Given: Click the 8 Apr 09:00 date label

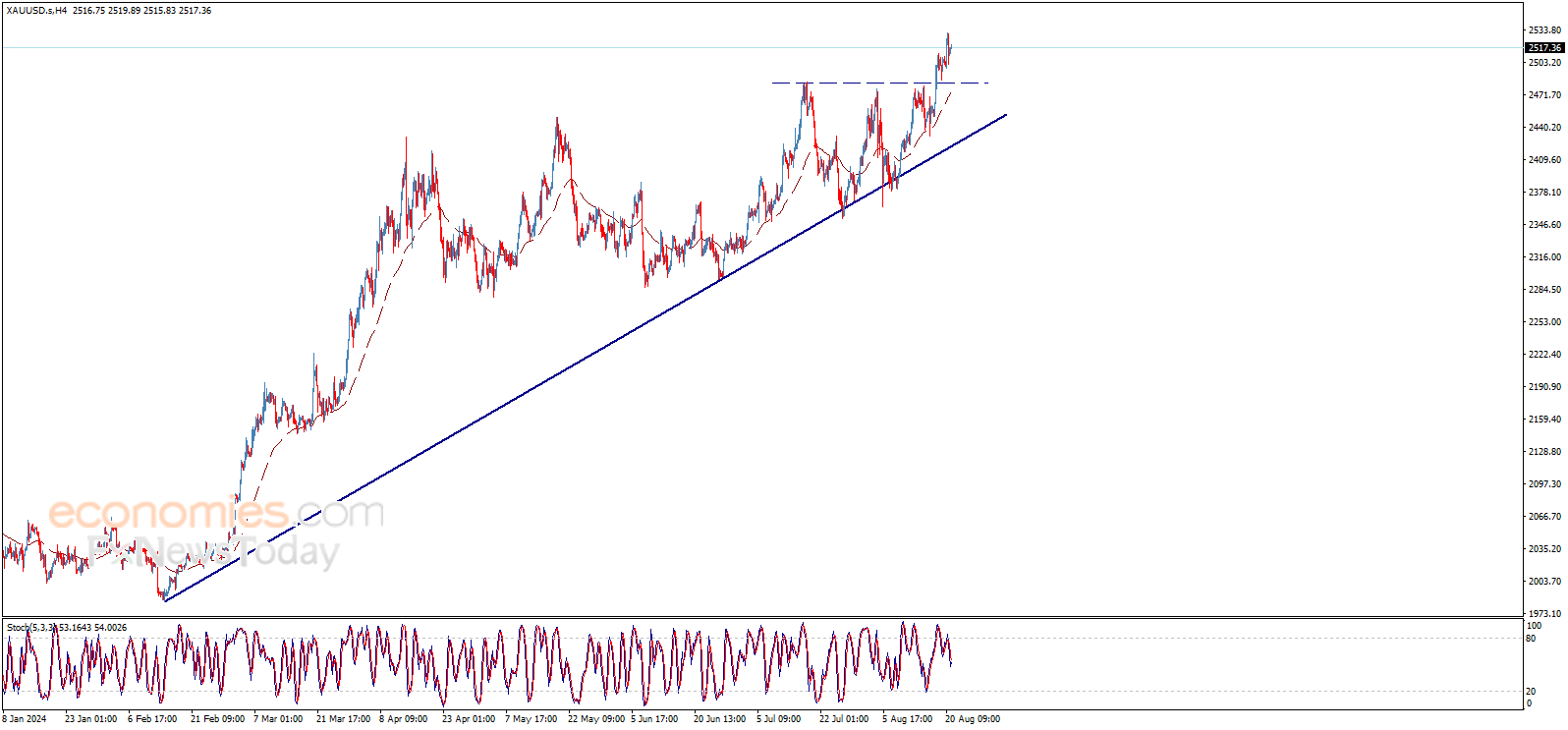Looking at the screenshot, I should [x=403, y=719].
